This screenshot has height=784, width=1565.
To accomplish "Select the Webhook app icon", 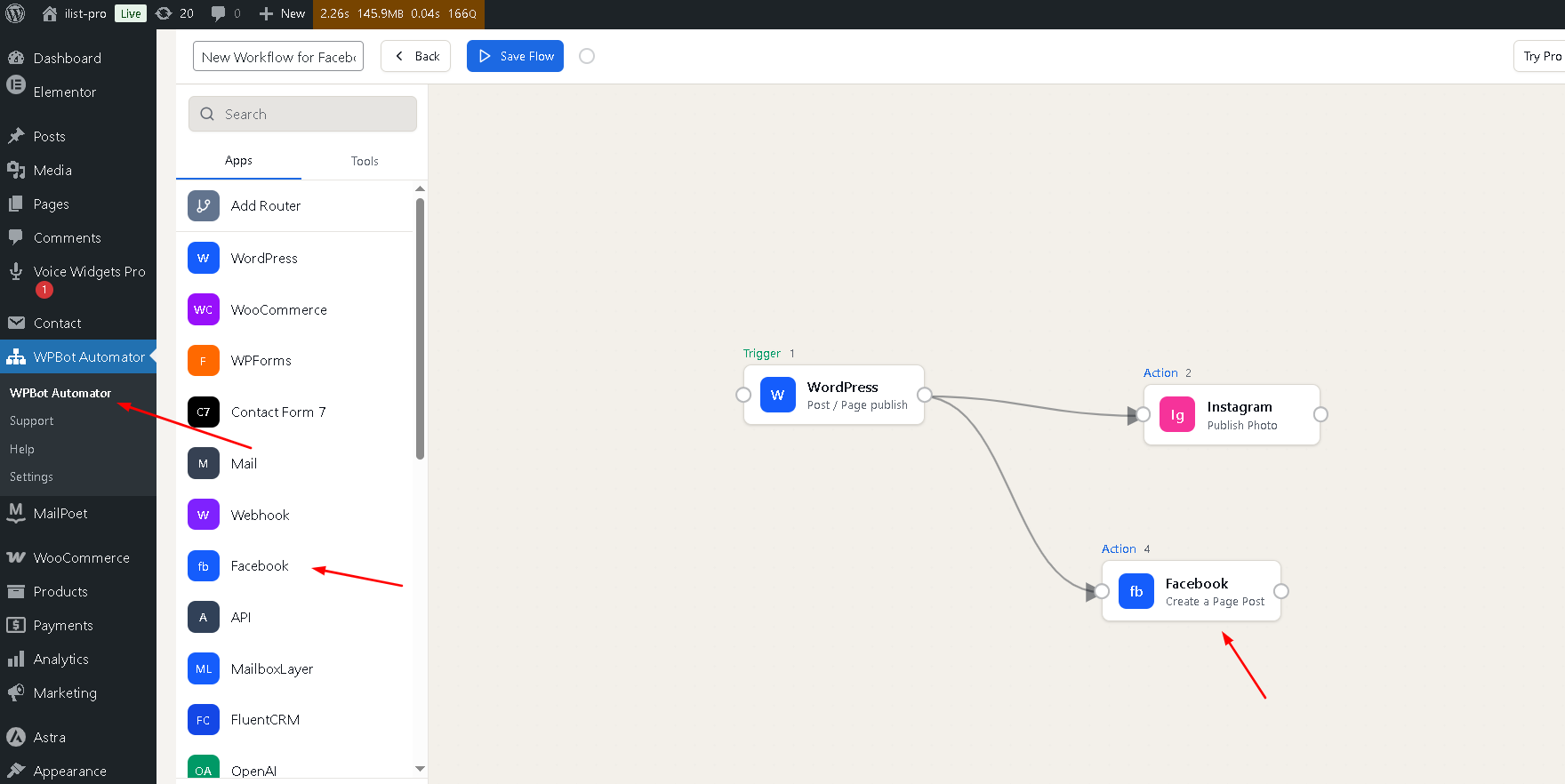I will tap(203, 515).
